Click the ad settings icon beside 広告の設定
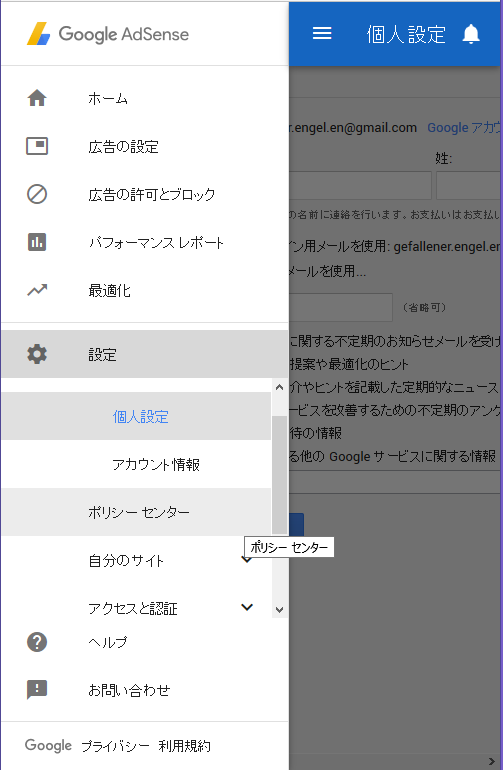The width and height of the screenshot is (503, 770). 37,146
